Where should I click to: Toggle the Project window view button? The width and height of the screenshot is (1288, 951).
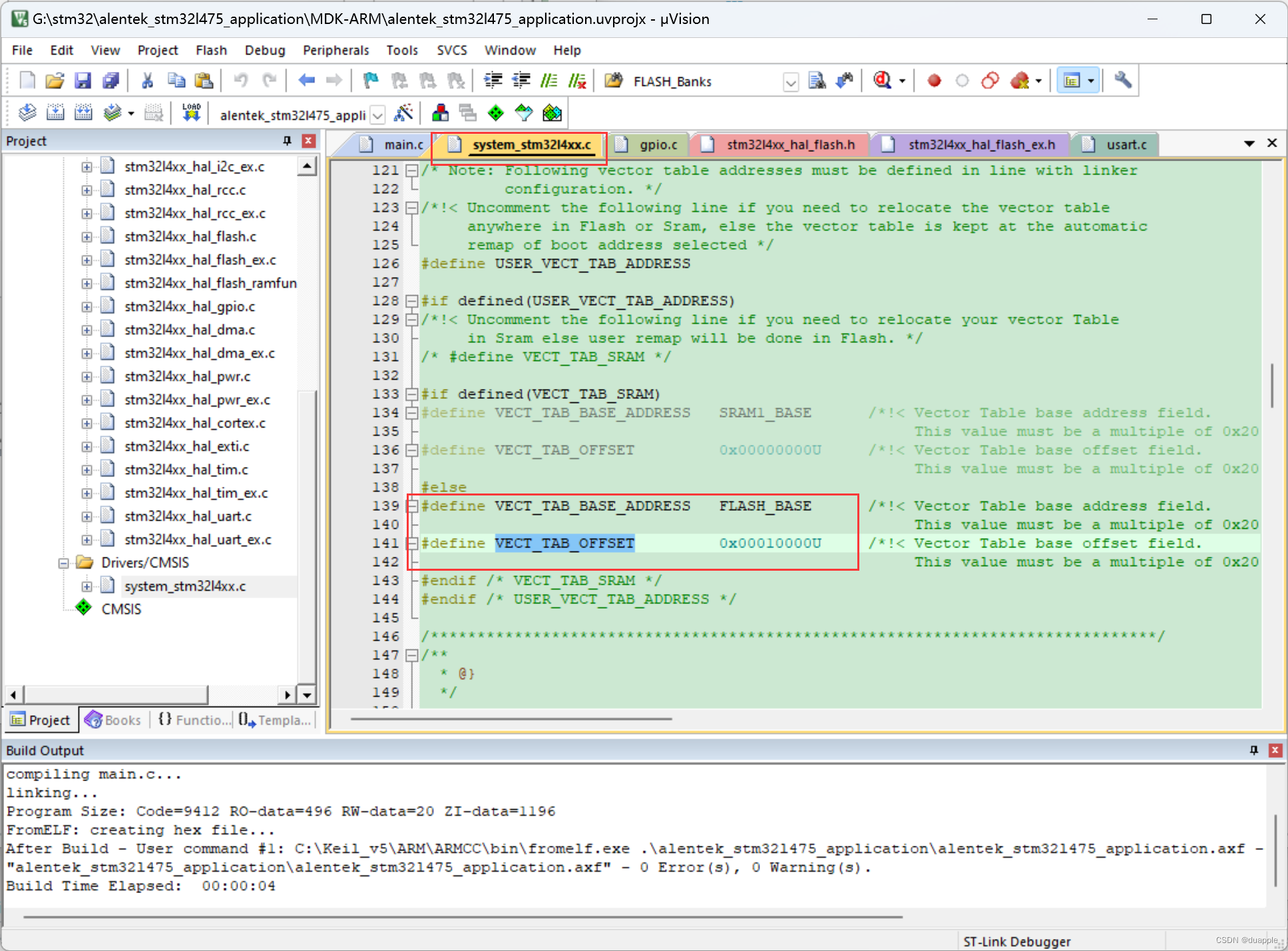point(1072,81)
